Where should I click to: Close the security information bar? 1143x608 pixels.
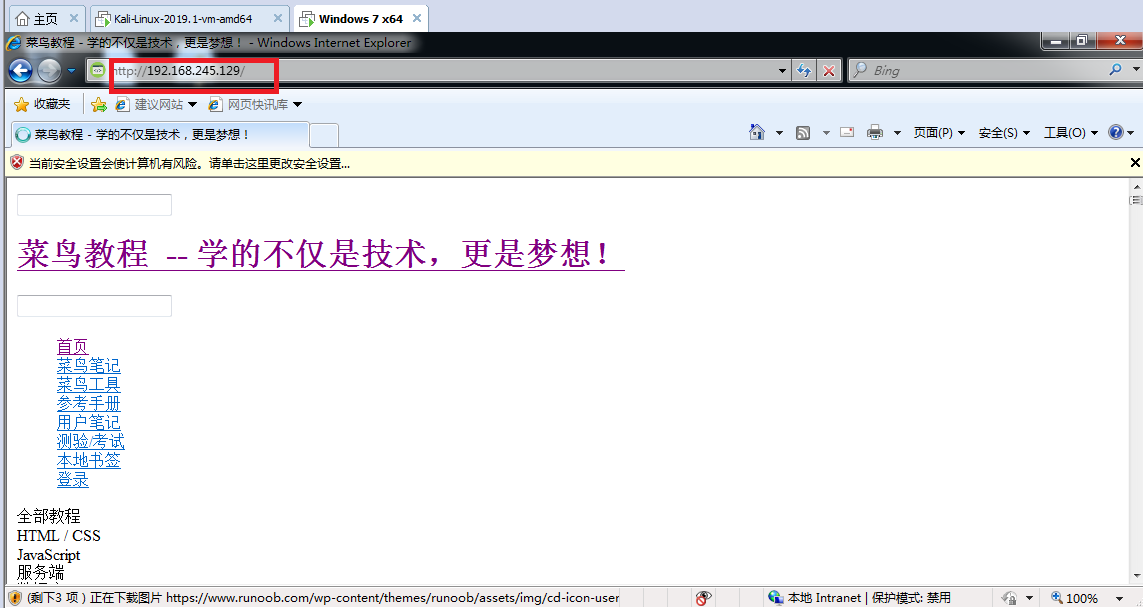1135,163
